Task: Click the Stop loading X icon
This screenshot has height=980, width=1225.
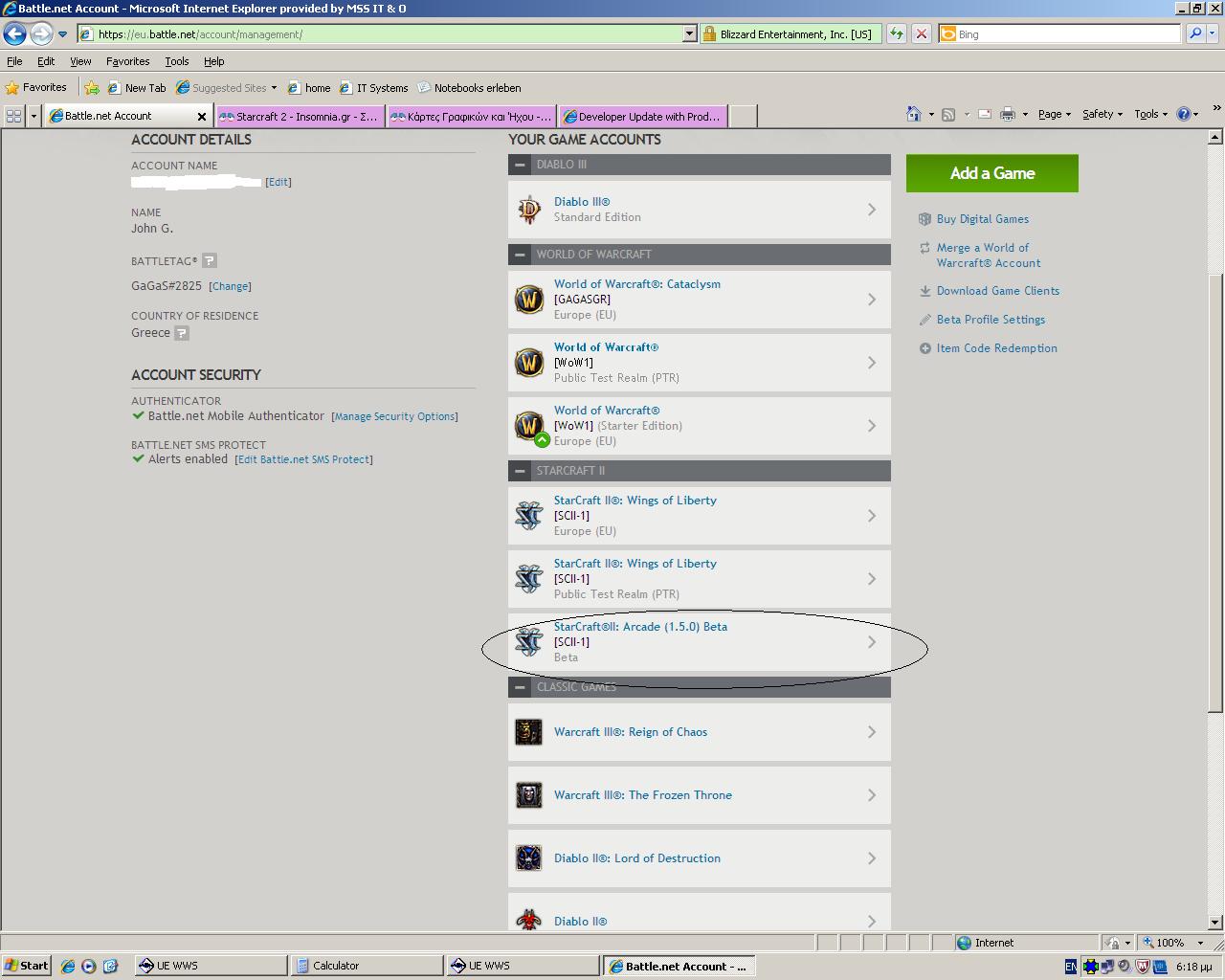Action: (x=921, y=33)
